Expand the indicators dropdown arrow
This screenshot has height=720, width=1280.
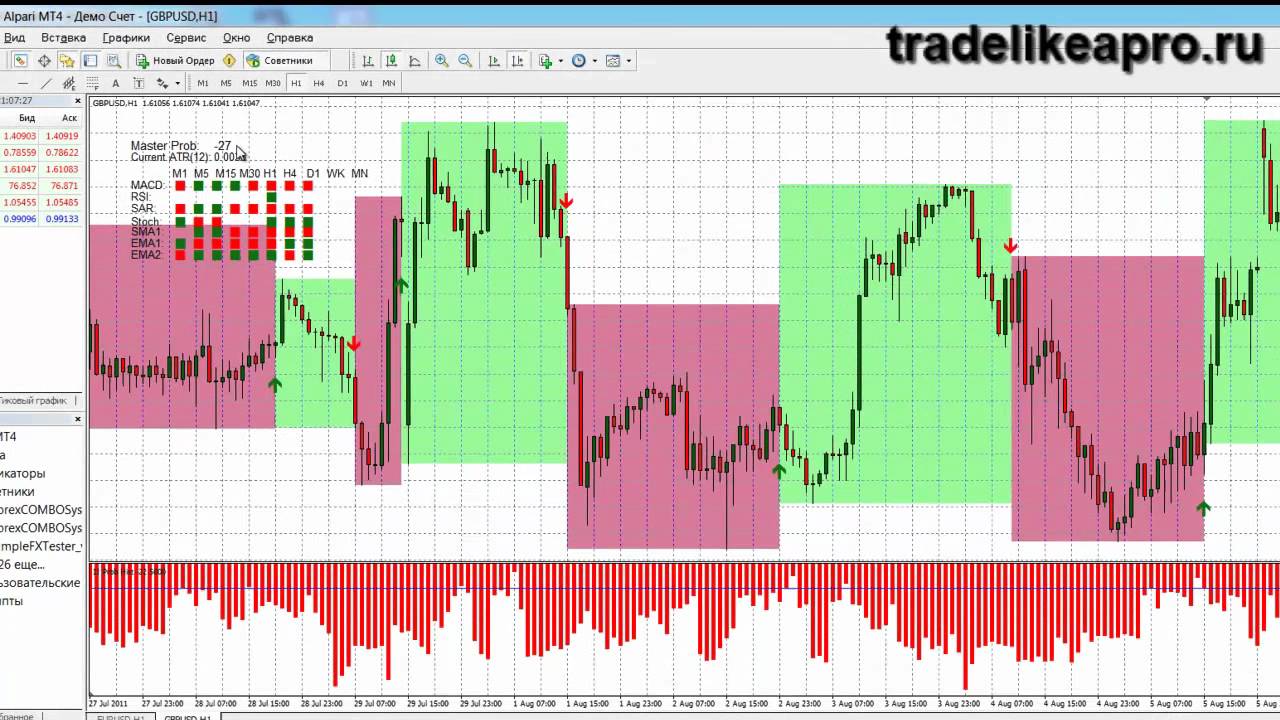coord(560,61)
